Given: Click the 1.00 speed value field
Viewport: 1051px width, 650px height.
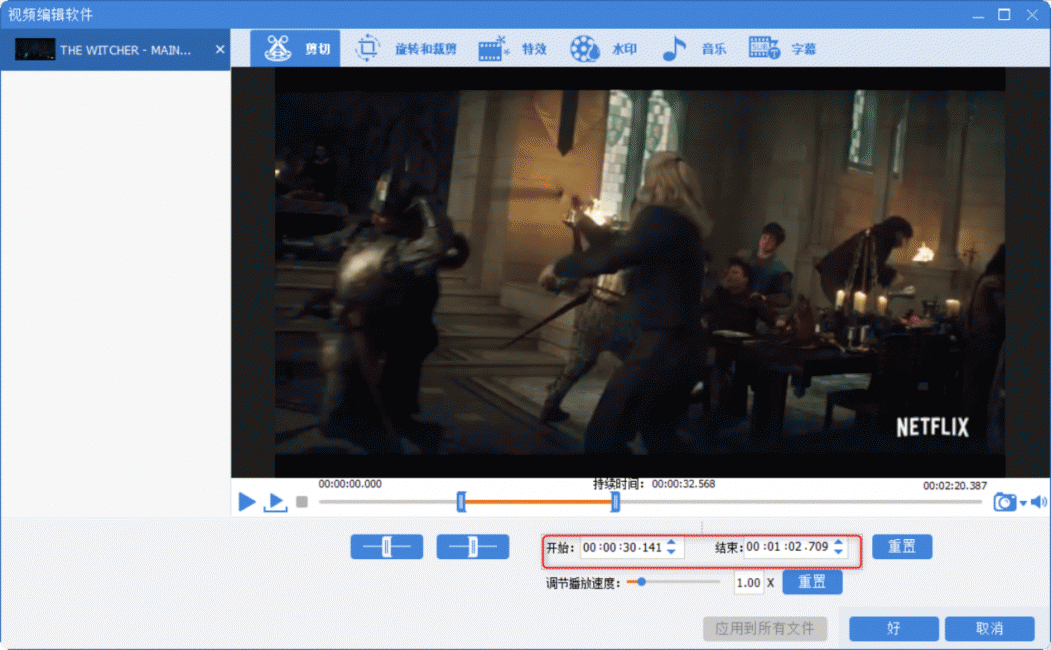Looking at the screenshot, I should point(748,583).
